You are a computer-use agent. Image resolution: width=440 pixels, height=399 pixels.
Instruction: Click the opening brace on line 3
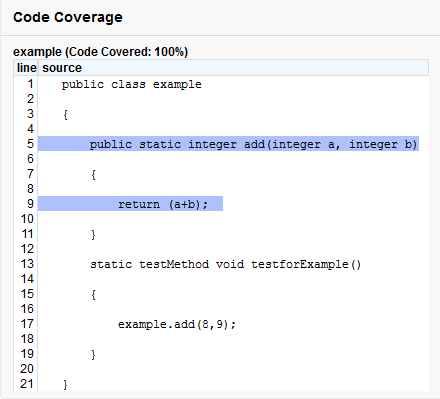pyautogui.click(x=65, y=115)
